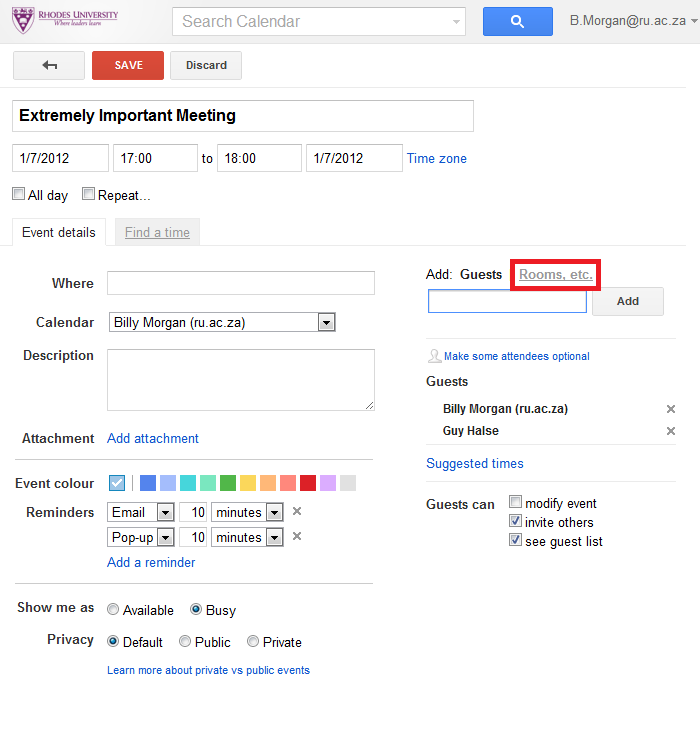
Task: Remove guest Billy Morgan with the X
Action: click(x=670, y=409)
